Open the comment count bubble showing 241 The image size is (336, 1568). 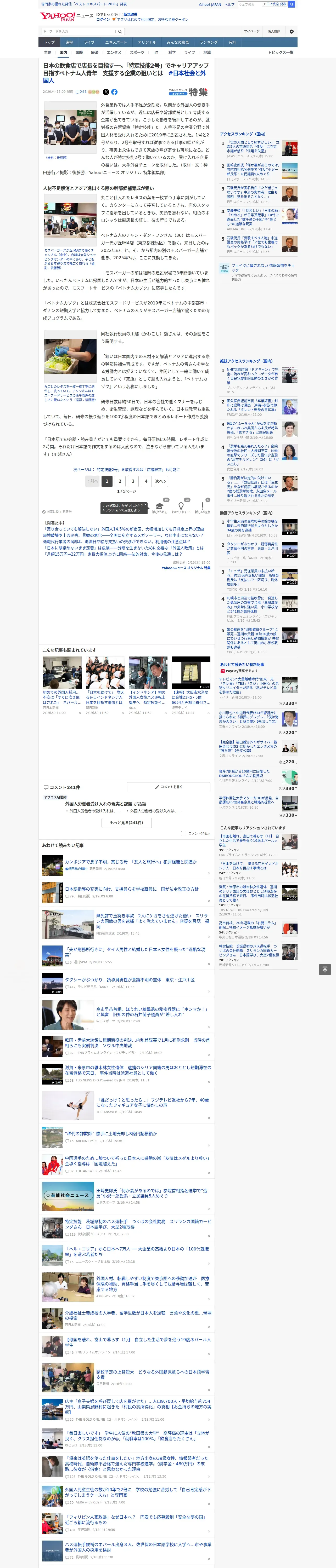[81, 92]
